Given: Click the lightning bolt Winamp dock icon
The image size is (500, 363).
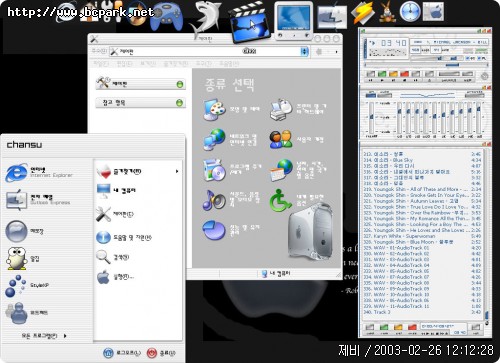Looking at the screenshot, I should click(x=362, y=12).
